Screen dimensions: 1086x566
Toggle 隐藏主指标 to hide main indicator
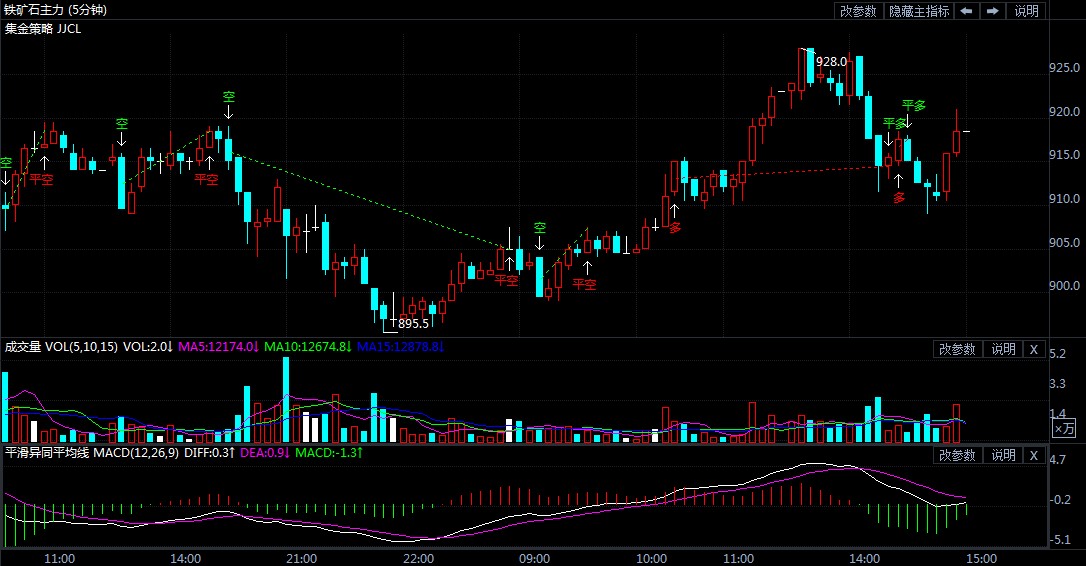point(919,11)
